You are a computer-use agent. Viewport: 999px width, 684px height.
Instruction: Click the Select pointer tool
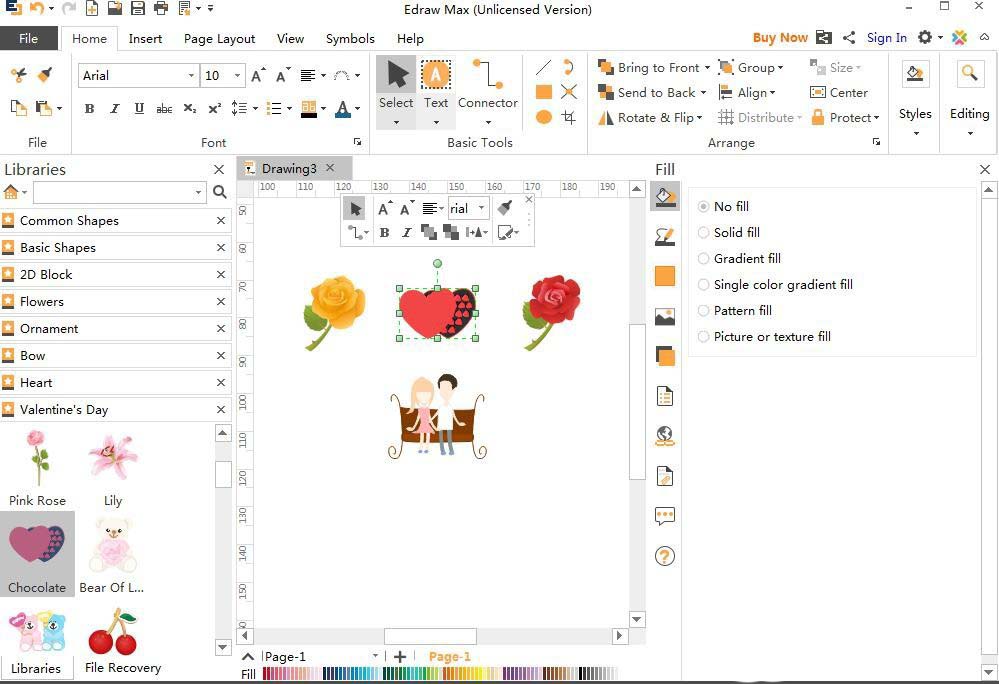pos(396,92)
